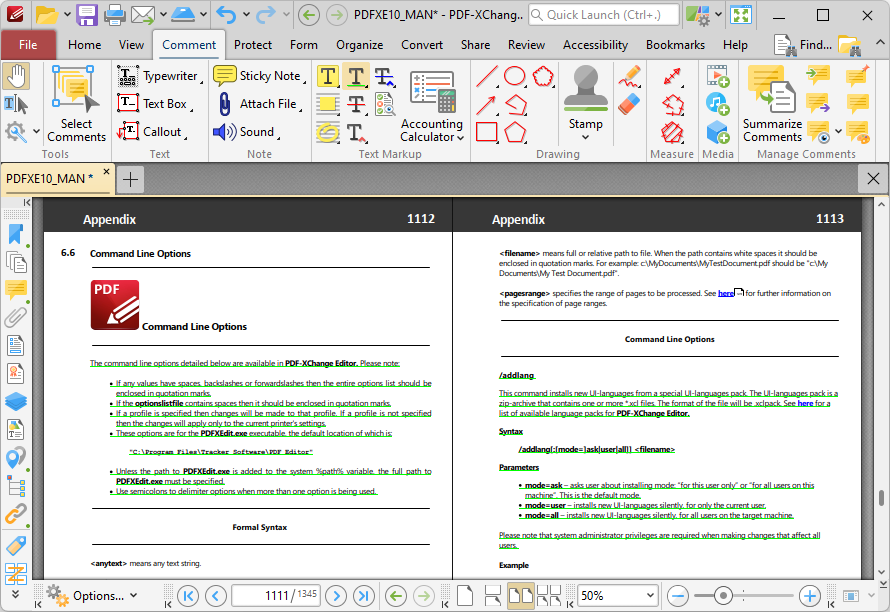Click the Zoom Out minus button
The width and height of the screenshot is (890, 612).
(678, 596)
